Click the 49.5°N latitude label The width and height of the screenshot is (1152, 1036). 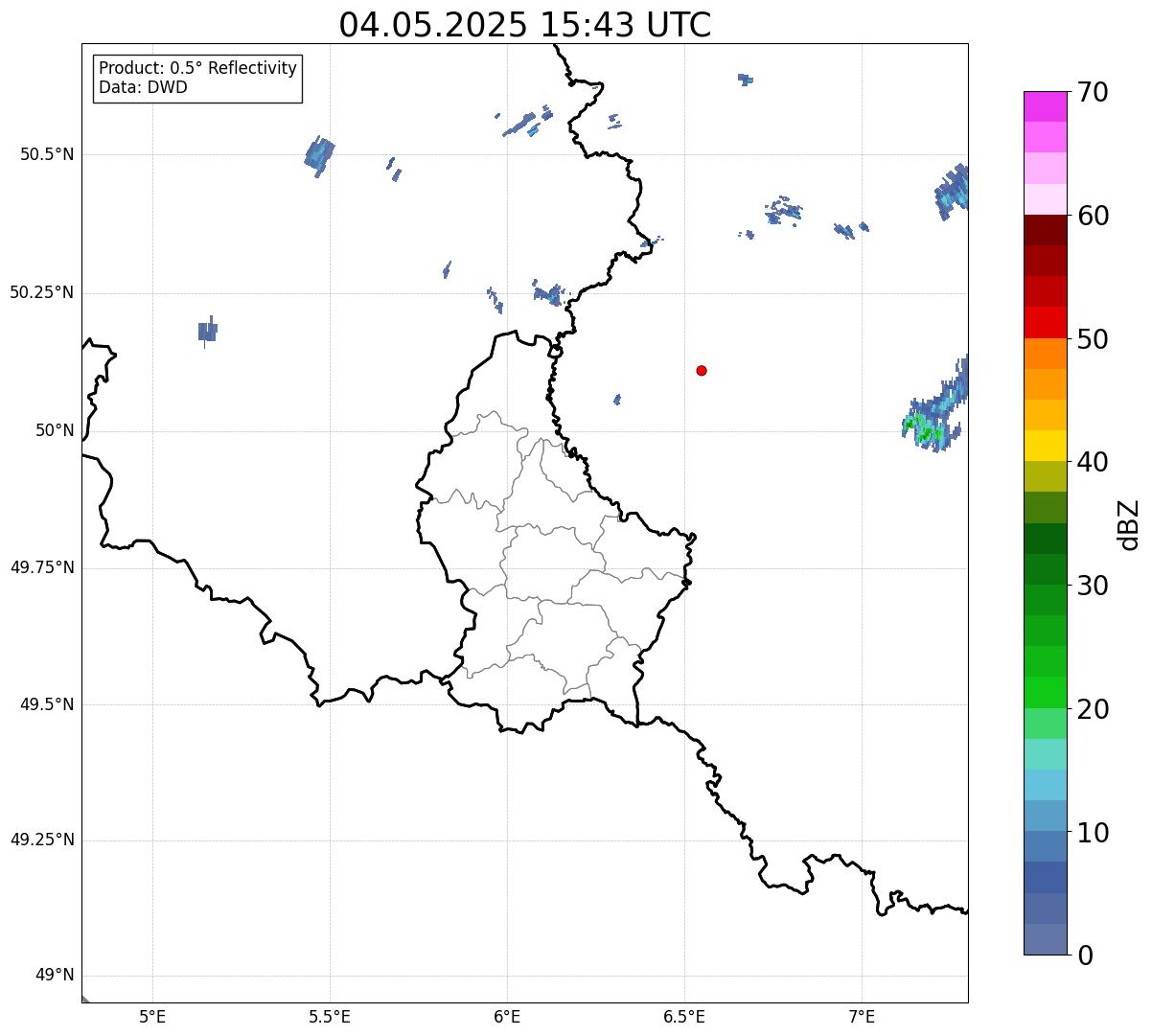pos(47,704)
